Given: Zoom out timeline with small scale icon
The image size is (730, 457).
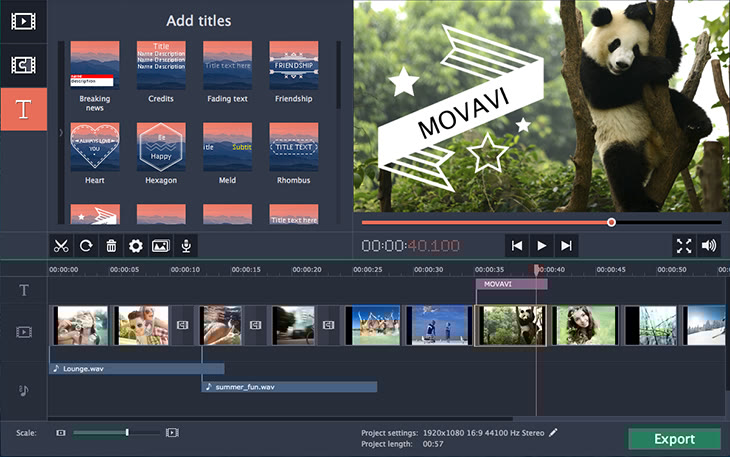Looking at the screenshot, I should (61, 433).
